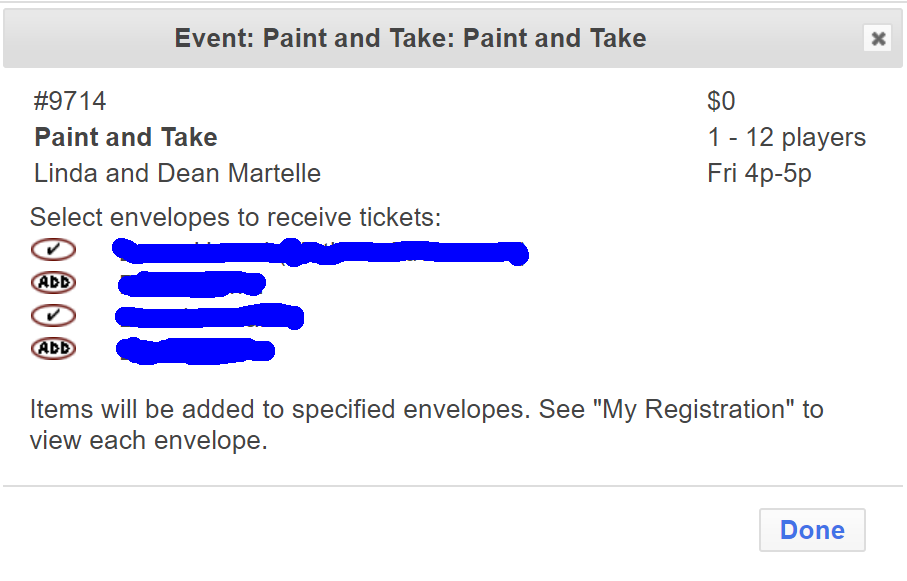Click the fourth redacted envelope name
The width and height of the screenshot is (907, 581).
pos(195,351)
